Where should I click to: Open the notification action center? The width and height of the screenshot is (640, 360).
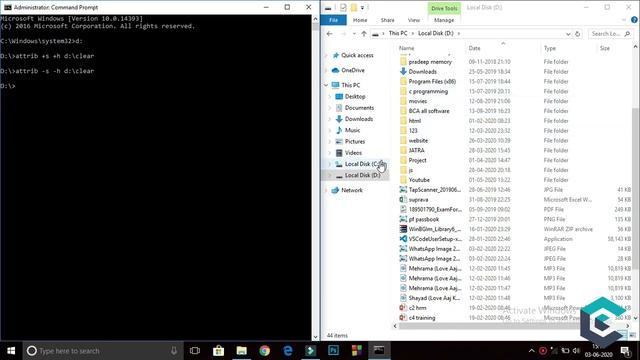tap(625, 351)
